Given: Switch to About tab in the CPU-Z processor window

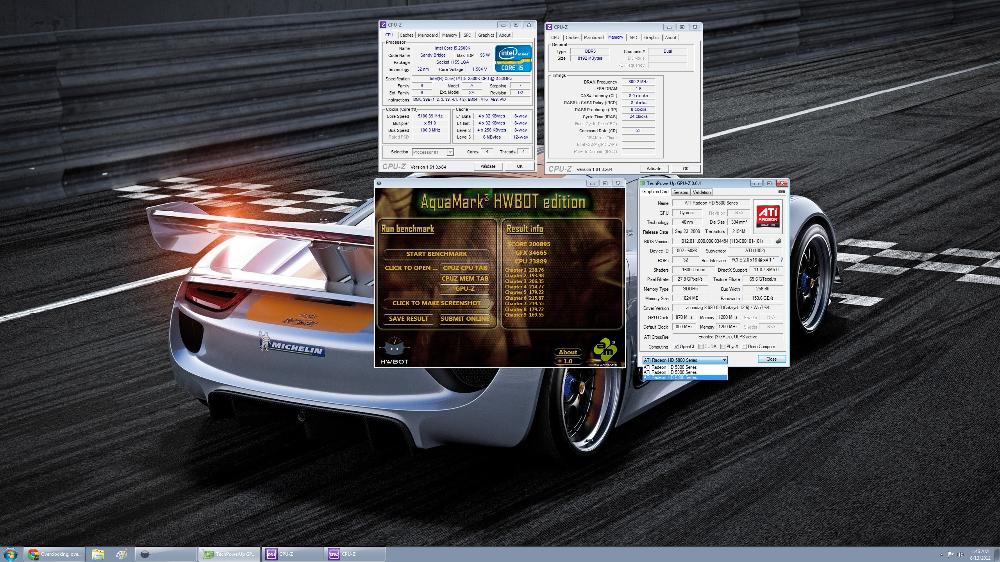Looking at the screenshot, I should point(504,35).
